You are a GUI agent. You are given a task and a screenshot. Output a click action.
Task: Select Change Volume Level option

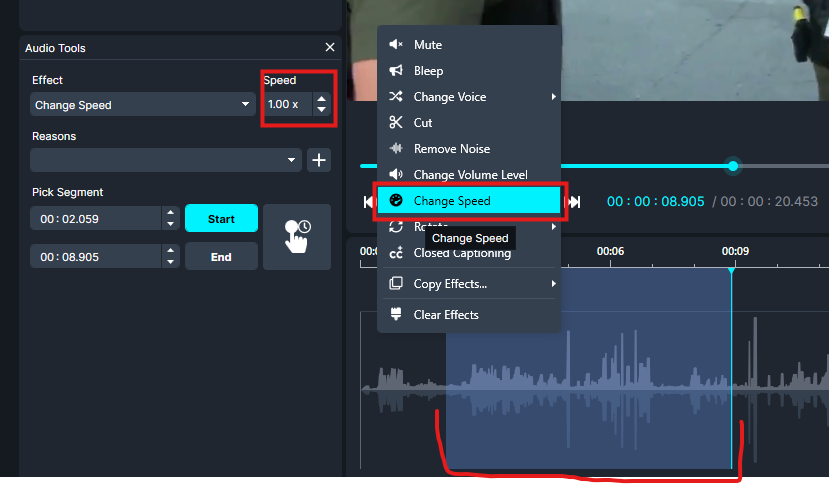470,175
